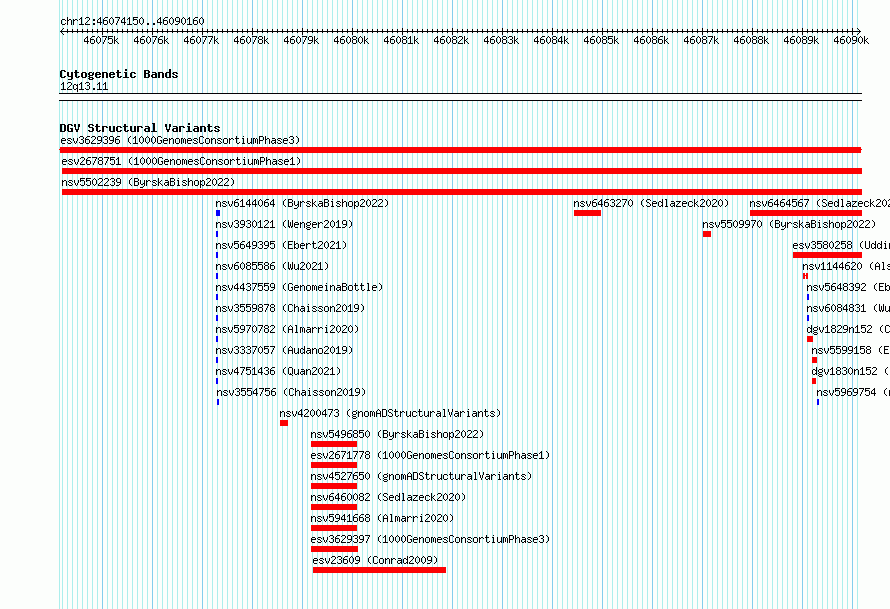Open nsv1144620 variant label
Screen dimensions: 890x609
coord(846,266)
